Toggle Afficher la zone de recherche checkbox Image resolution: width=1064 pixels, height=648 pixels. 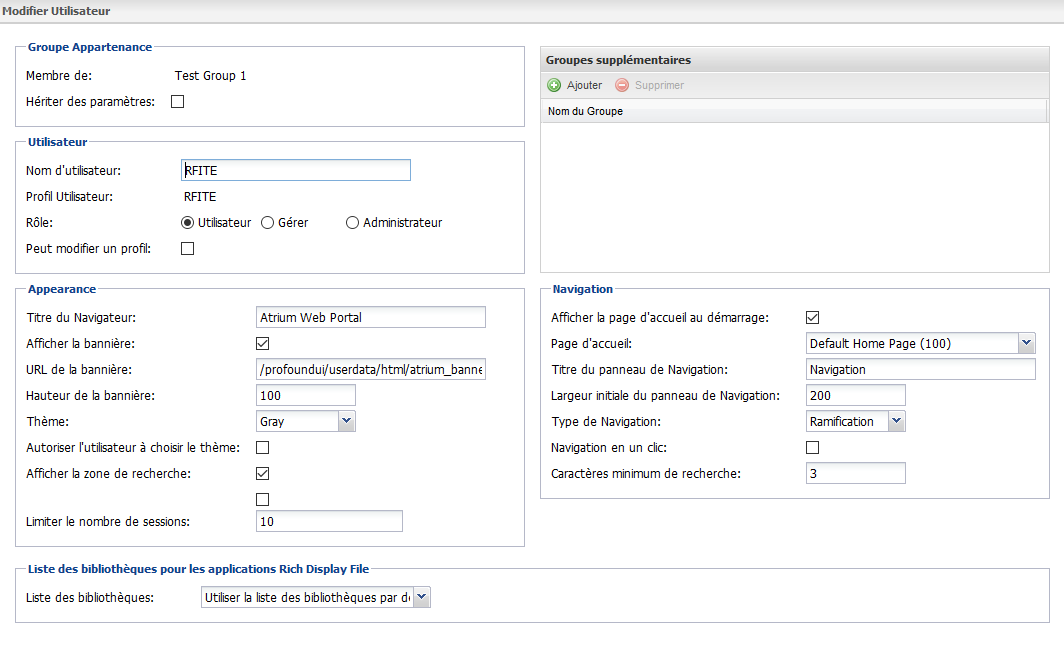tap(263, 474)
